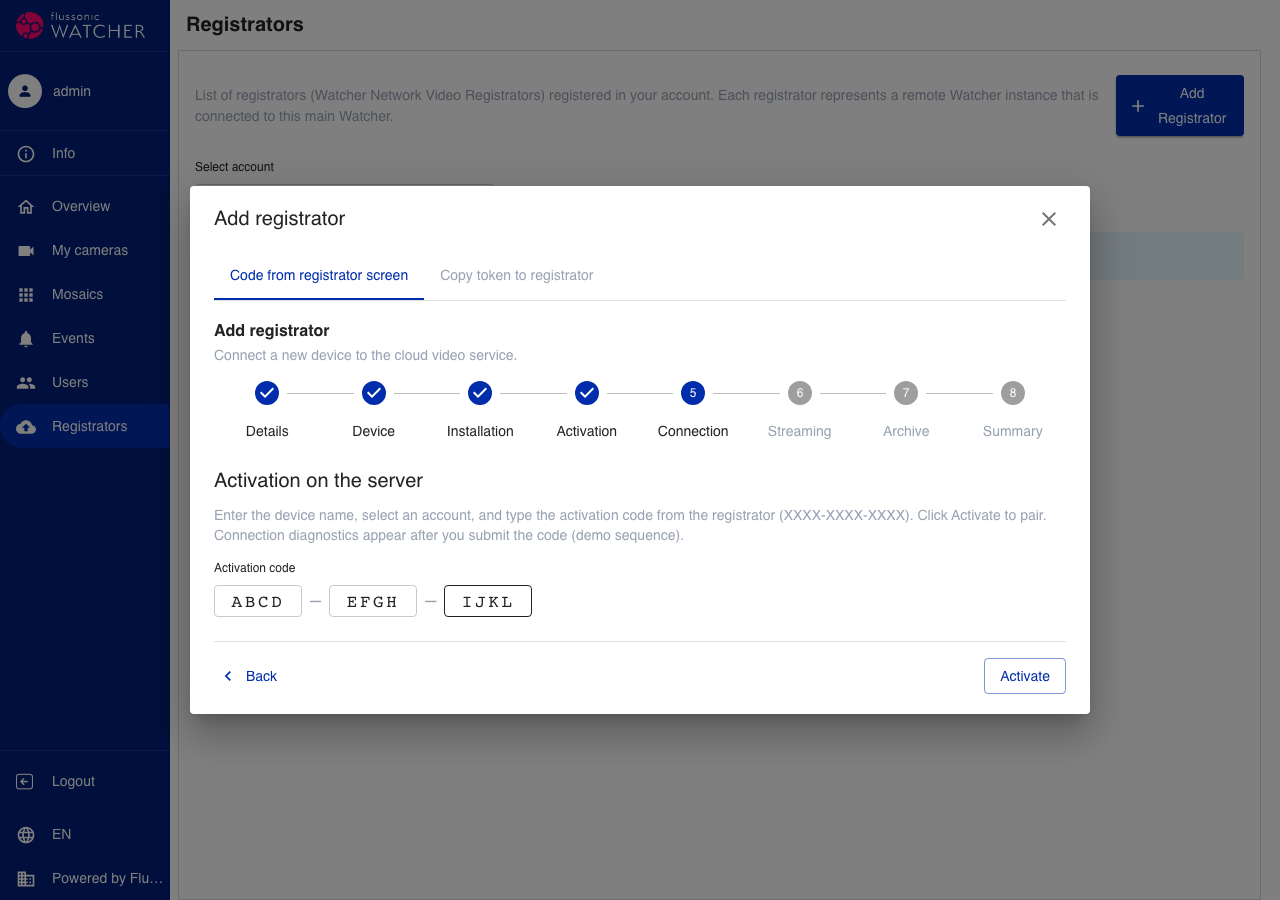
Task: Click the Info sidebar label
Action: click(64, 154)
